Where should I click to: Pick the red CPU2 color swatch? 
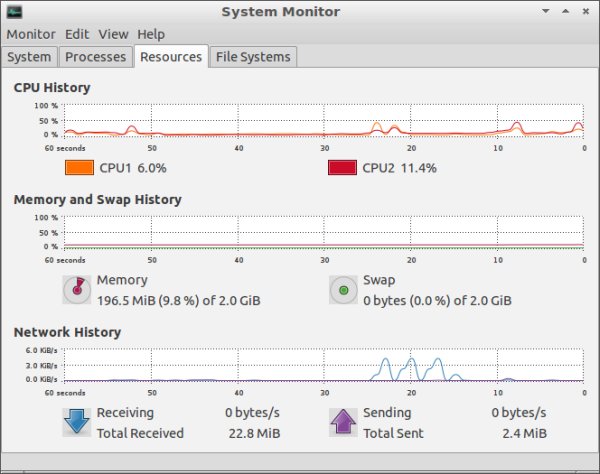tap(342, 168)
